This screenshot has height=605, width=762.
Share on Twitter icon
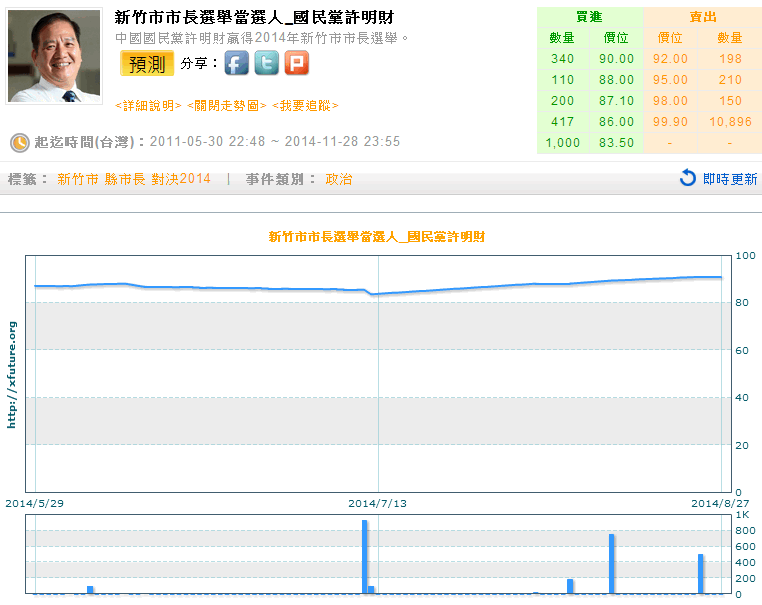click(267, 63)
